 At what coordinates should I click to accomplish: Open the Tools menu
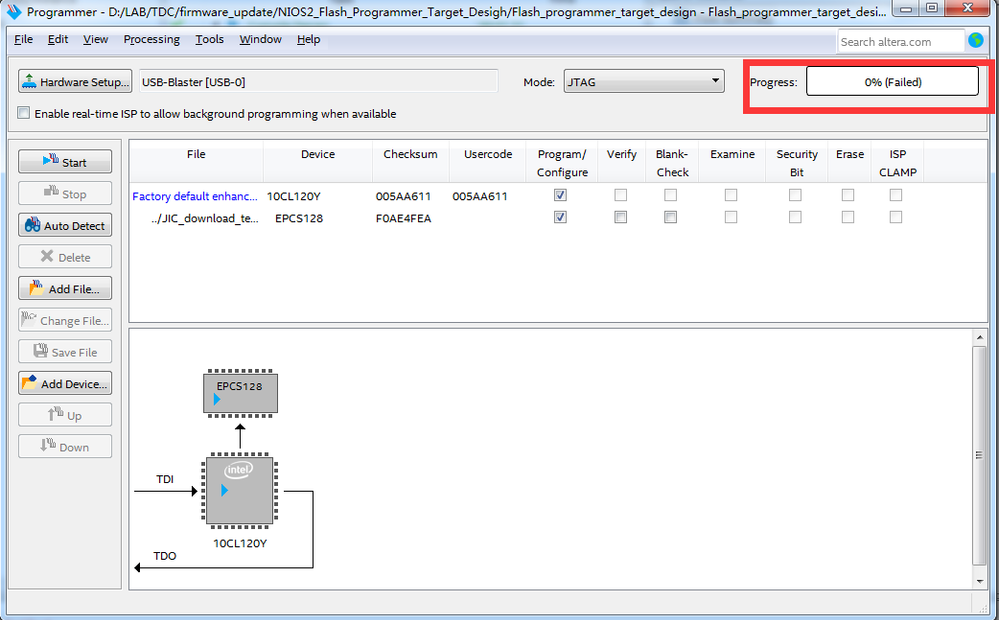209,39
